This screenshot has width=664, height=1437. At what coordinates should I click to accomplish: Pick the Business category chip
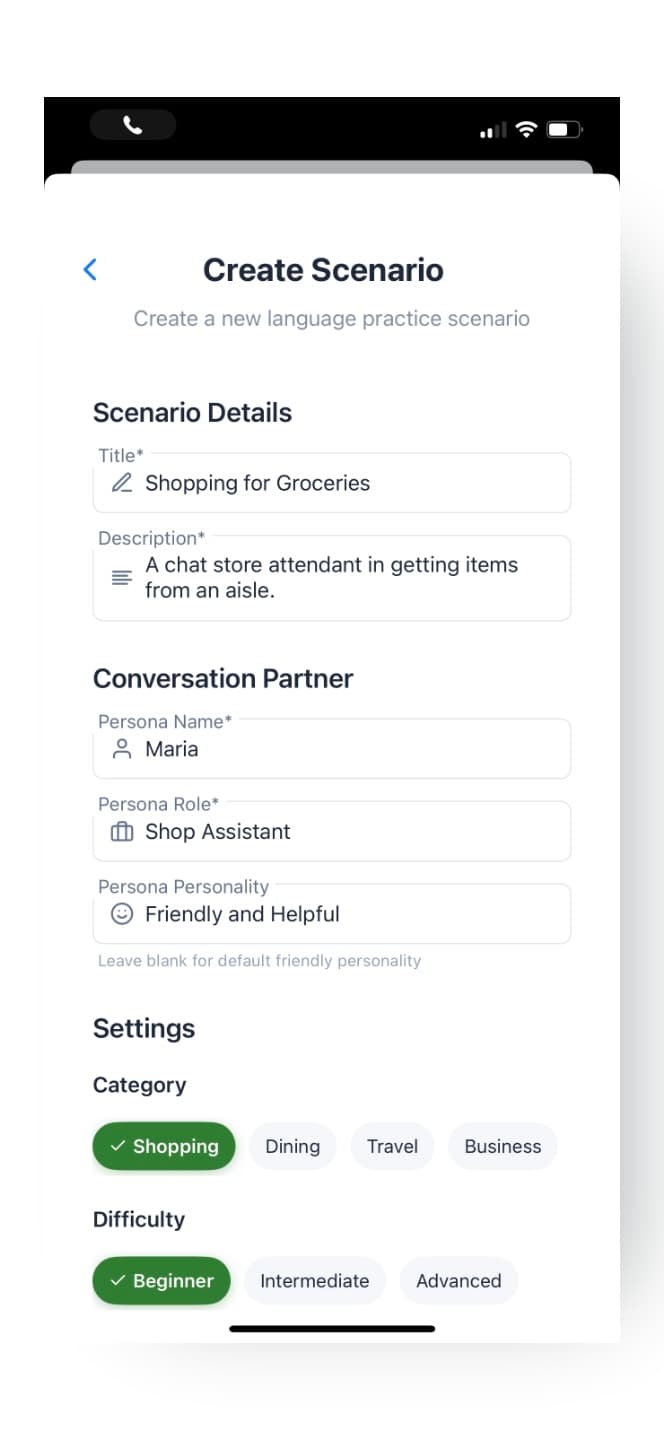pos(502,1146)
